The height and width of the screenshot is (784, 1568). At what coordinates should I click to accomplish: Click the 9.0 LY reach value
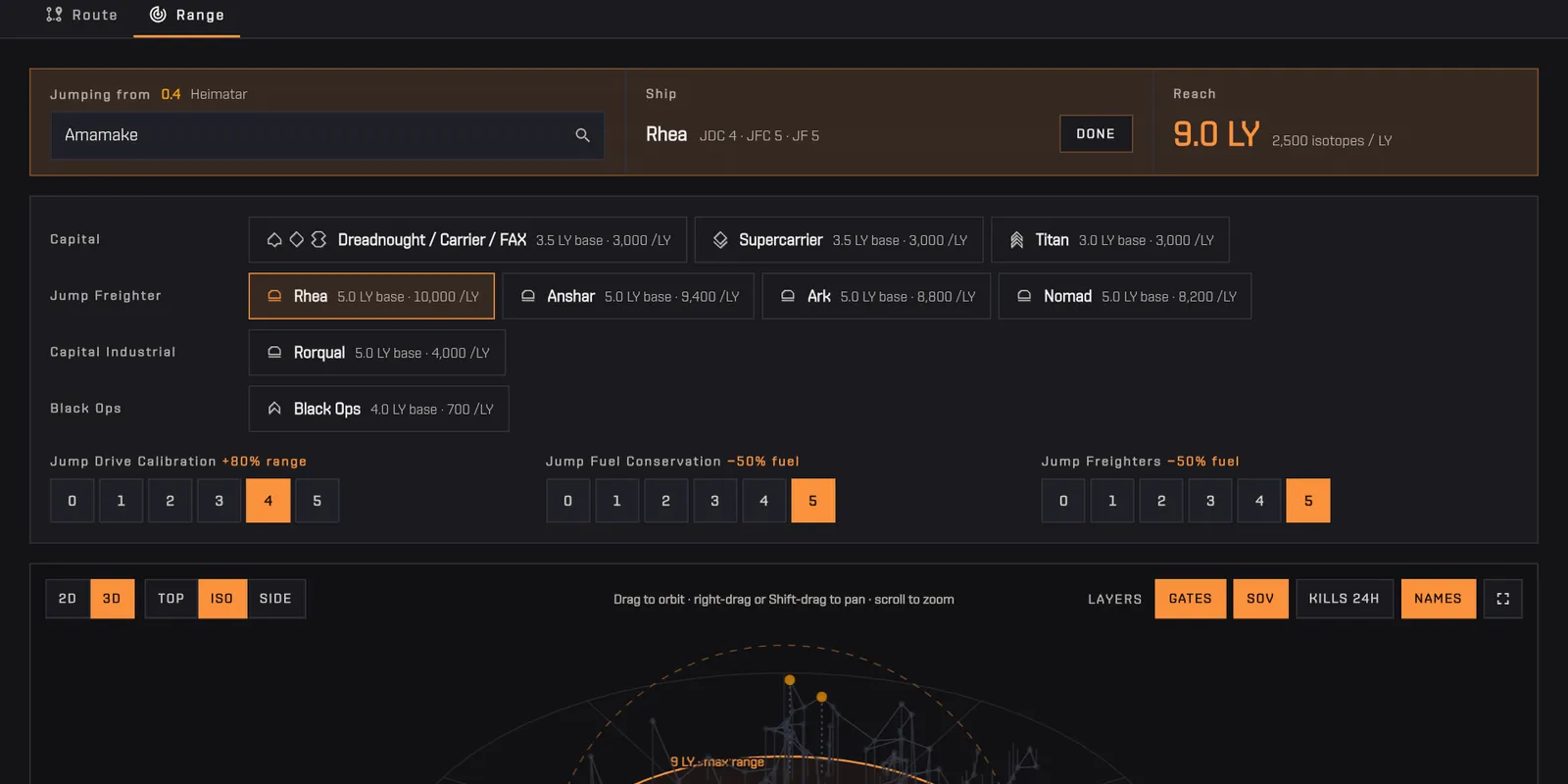tap(1216, 134)
